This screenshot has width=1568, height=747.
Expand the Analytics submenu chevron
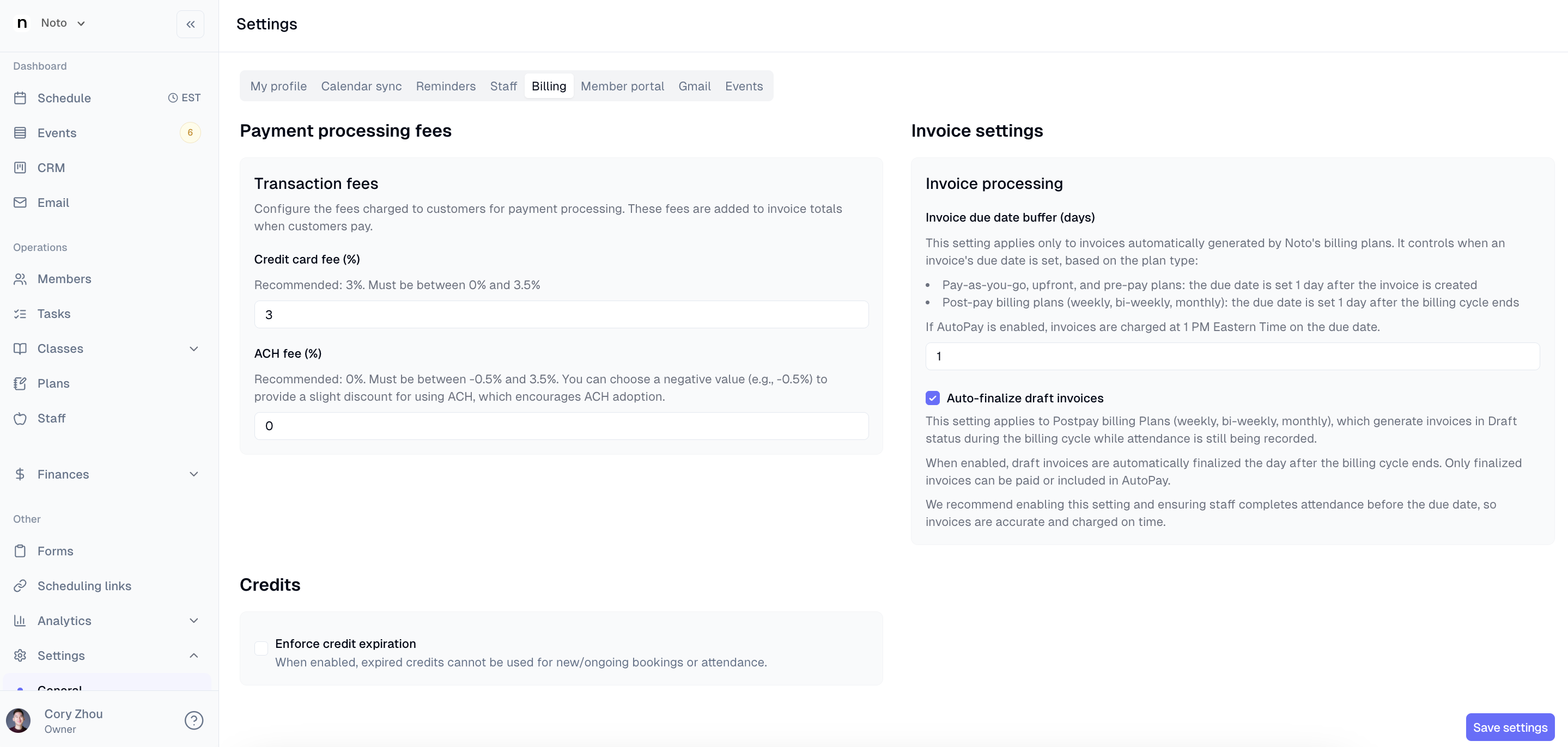193,621
